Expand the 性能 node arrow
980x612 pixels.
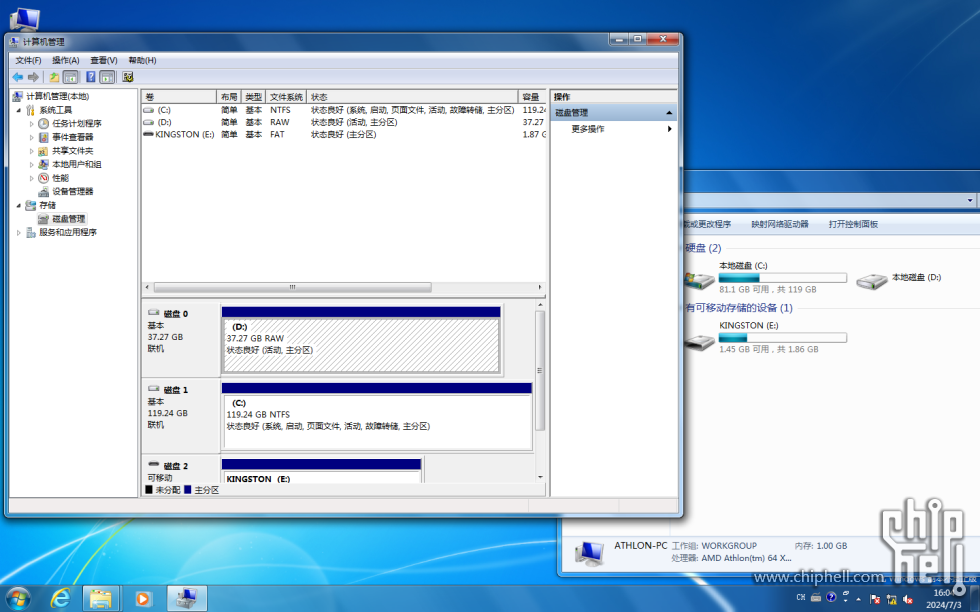click(x=31, y=178)
